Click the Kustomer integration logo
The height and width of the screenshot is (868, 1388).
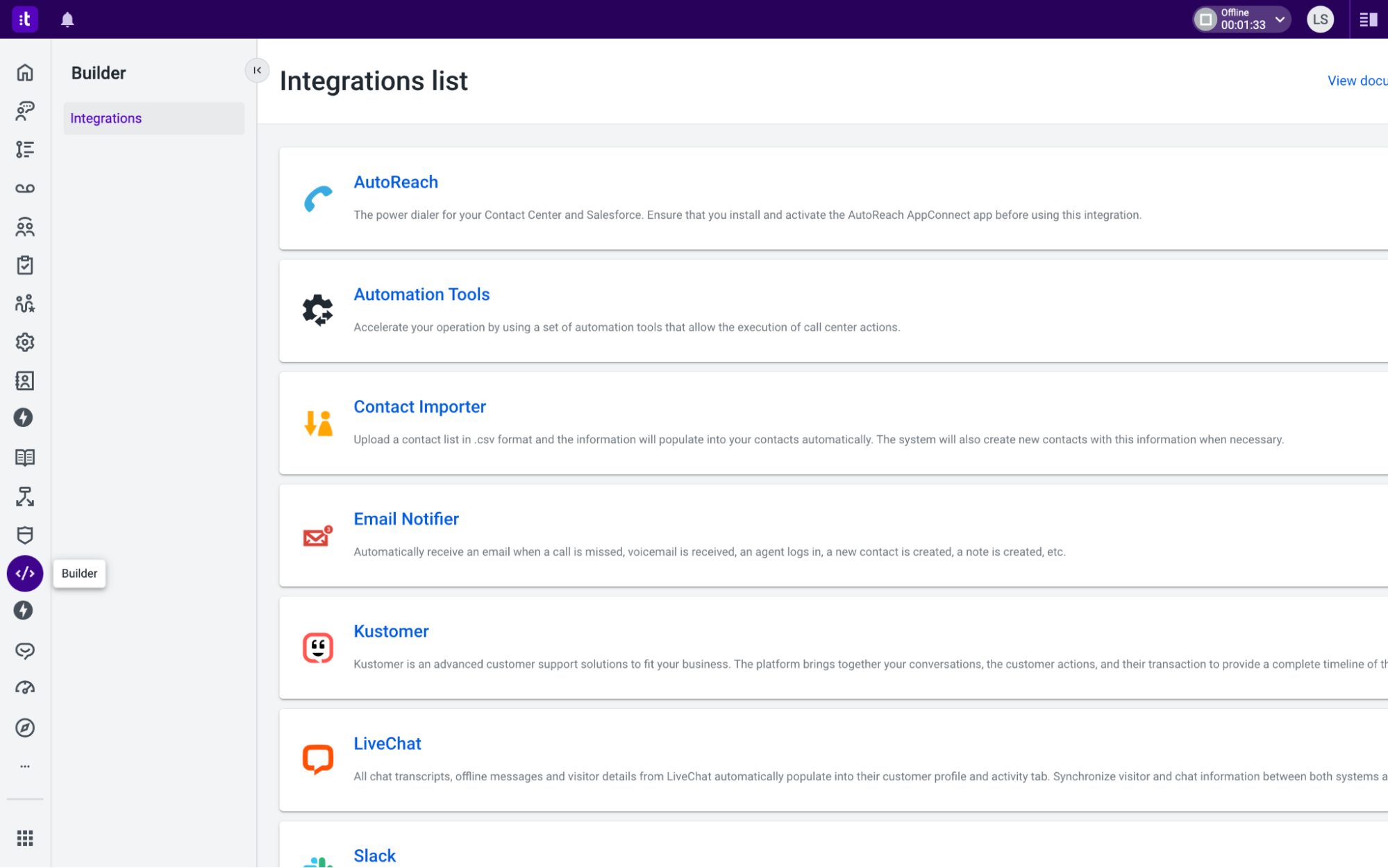318,648
